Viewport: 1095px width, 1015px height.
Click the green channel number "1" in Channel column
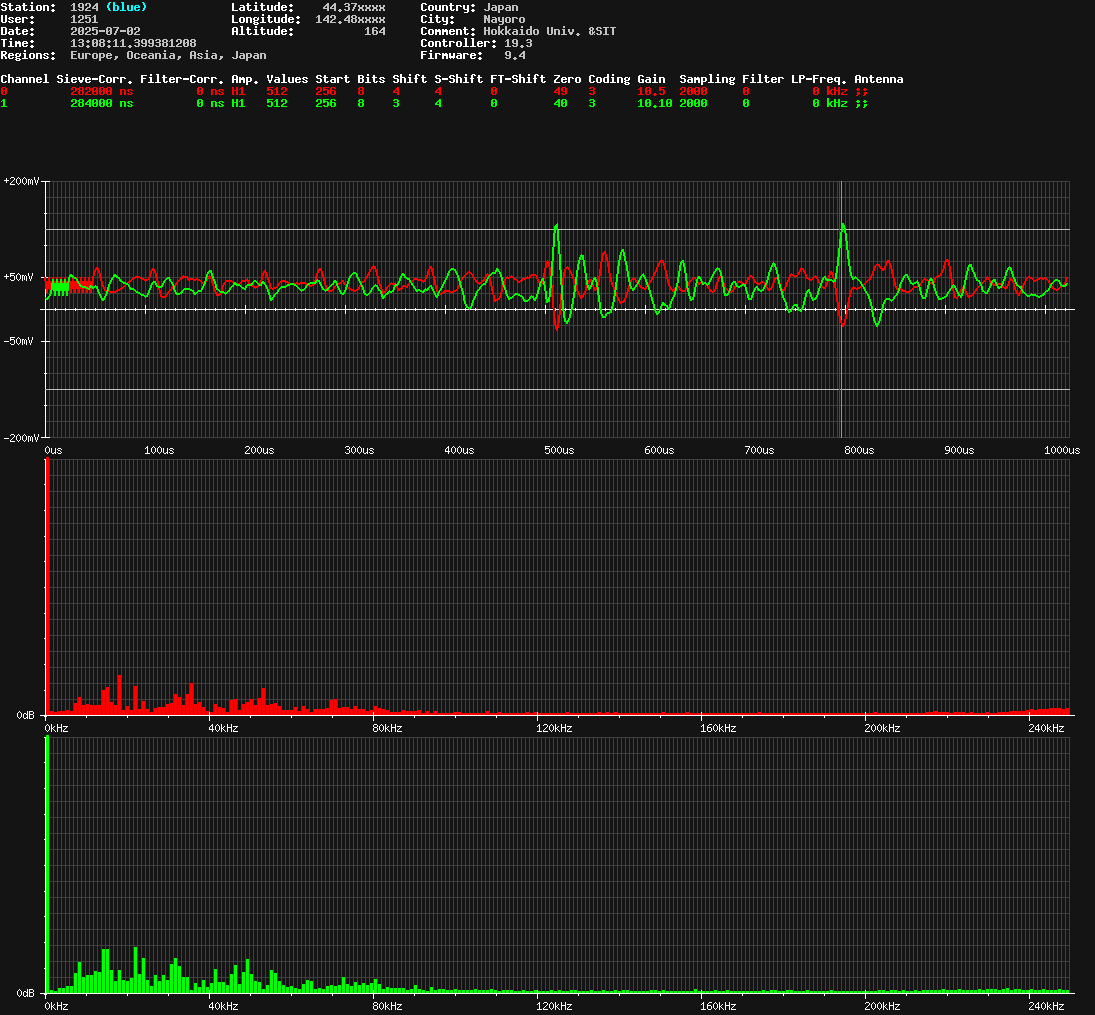coord(3,103)
